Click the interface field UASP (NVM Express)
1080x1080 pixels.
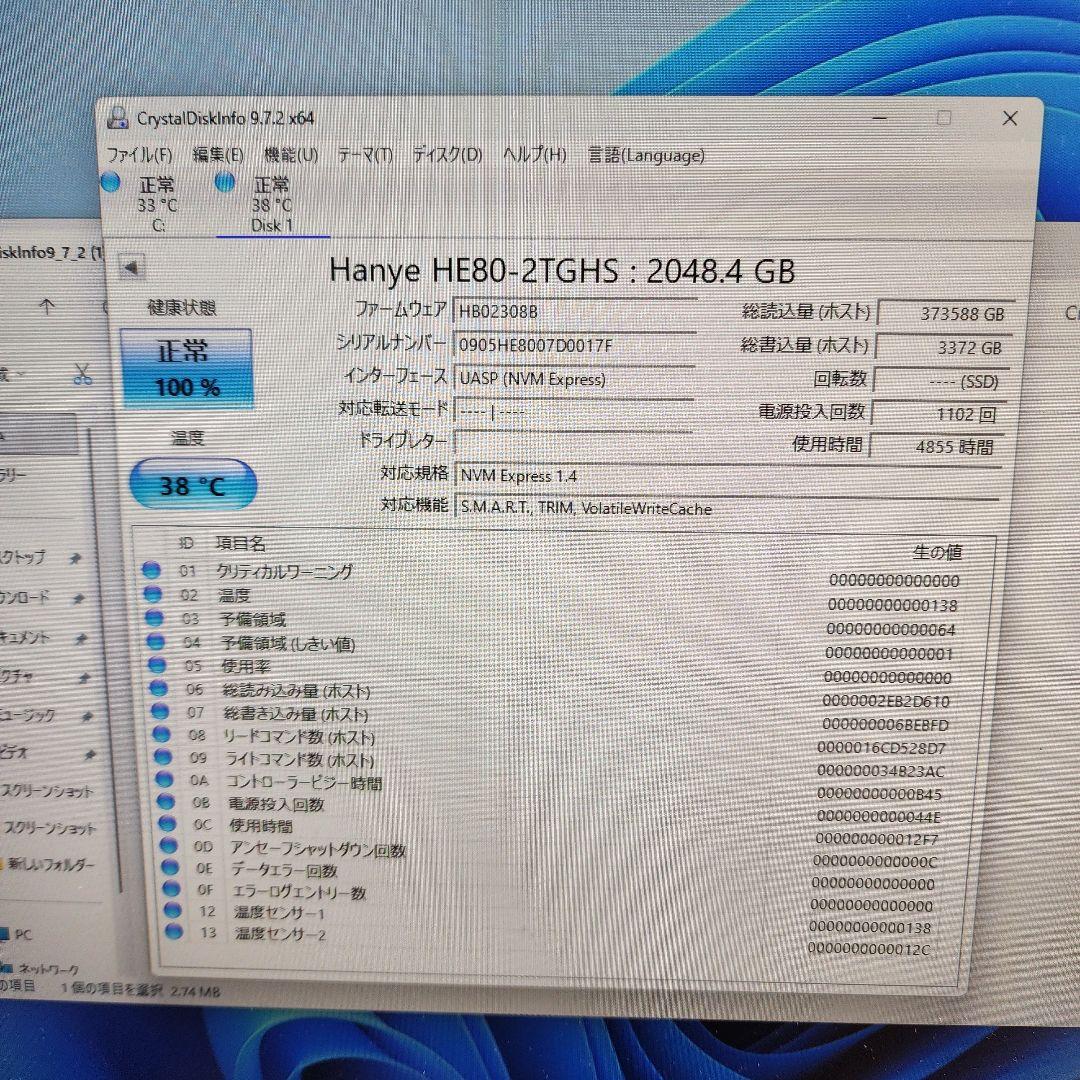click(x=574, y=379)
